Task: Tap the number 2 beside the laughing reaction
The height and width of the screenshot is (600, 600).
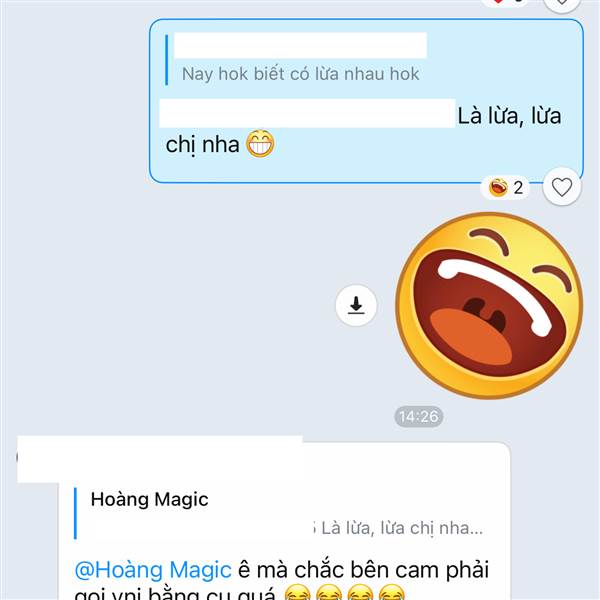Action: (x=518, y=188)
